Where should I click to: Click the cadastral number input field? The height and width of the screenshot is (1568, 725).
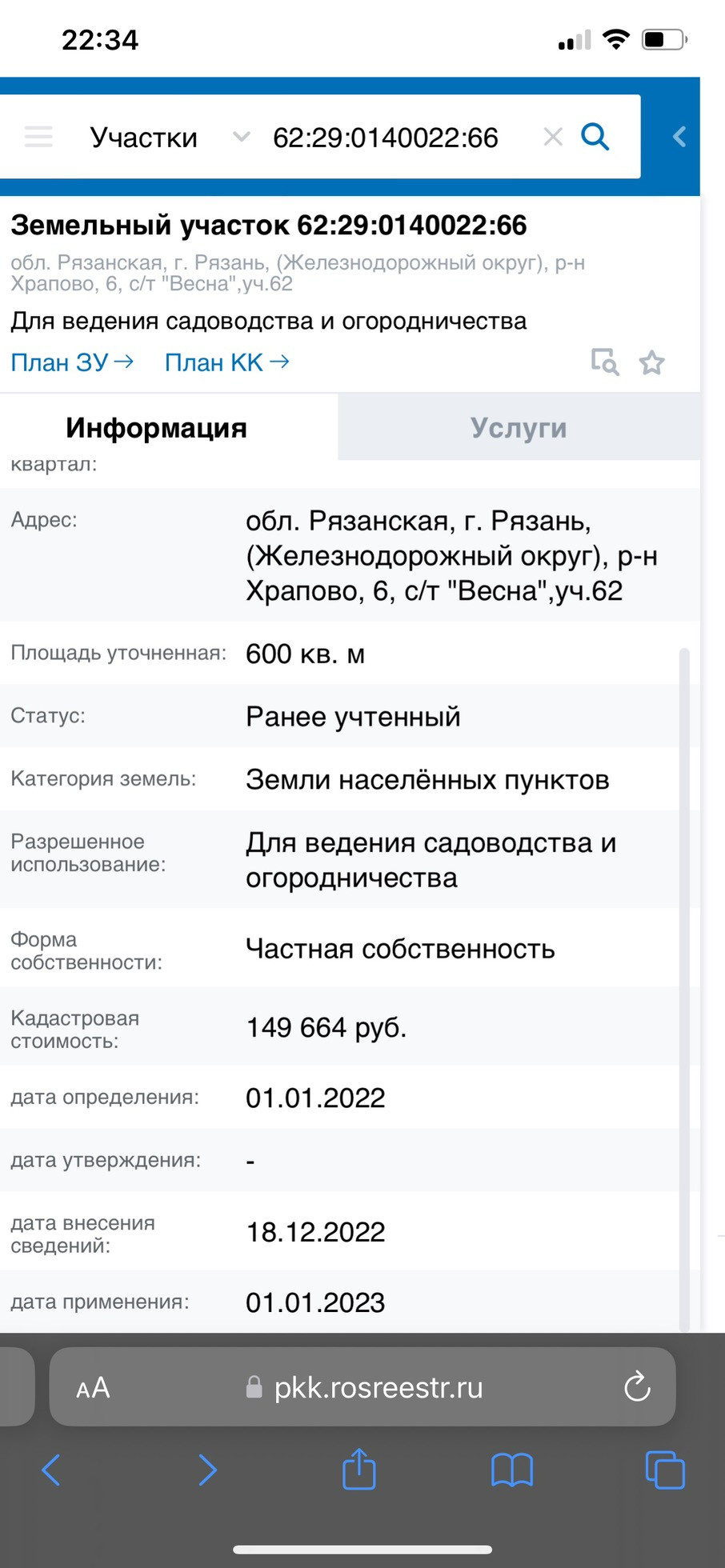click(x=386, y=137)
